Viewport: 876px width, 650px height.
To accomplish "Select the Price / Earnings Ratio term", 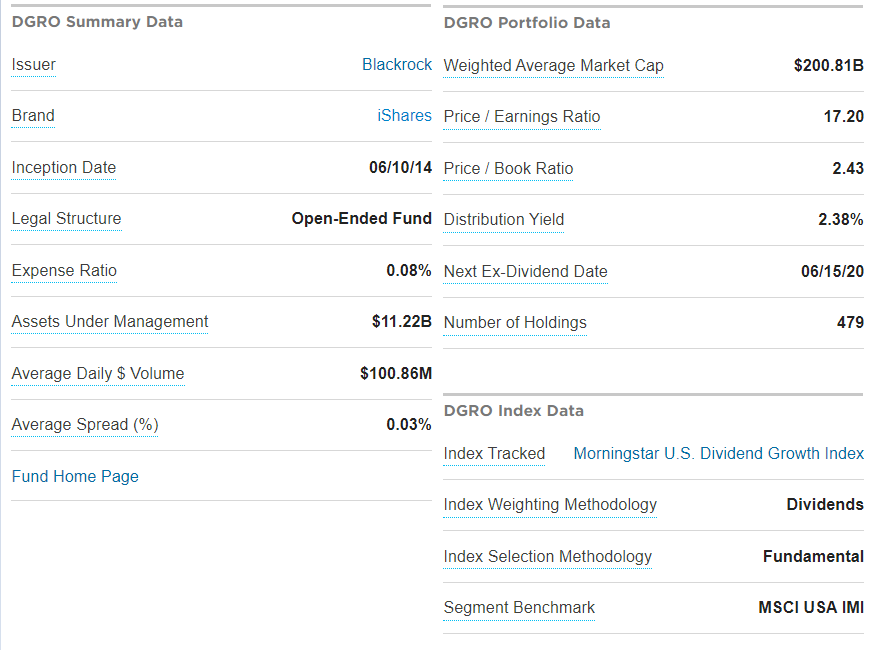I will 522,116.
